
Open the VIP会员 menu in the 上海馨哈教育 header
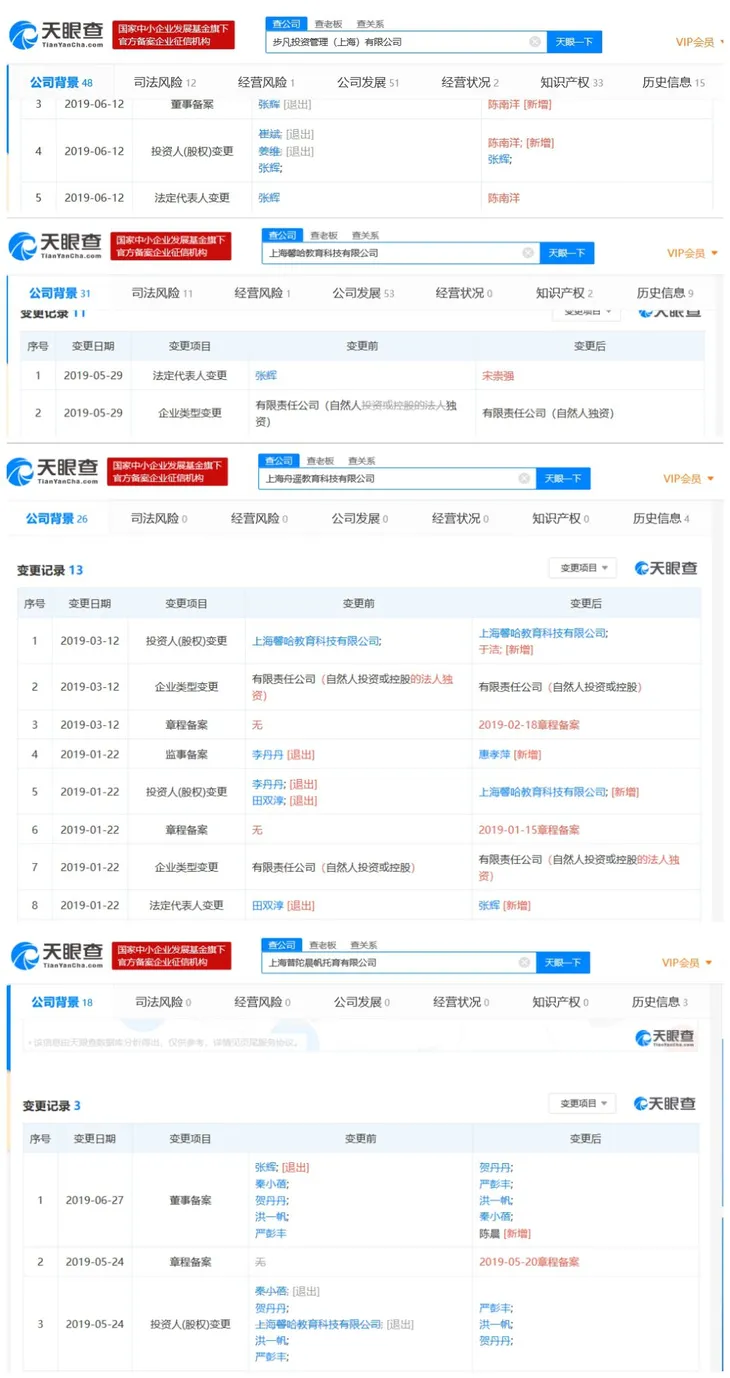[692, 253]
